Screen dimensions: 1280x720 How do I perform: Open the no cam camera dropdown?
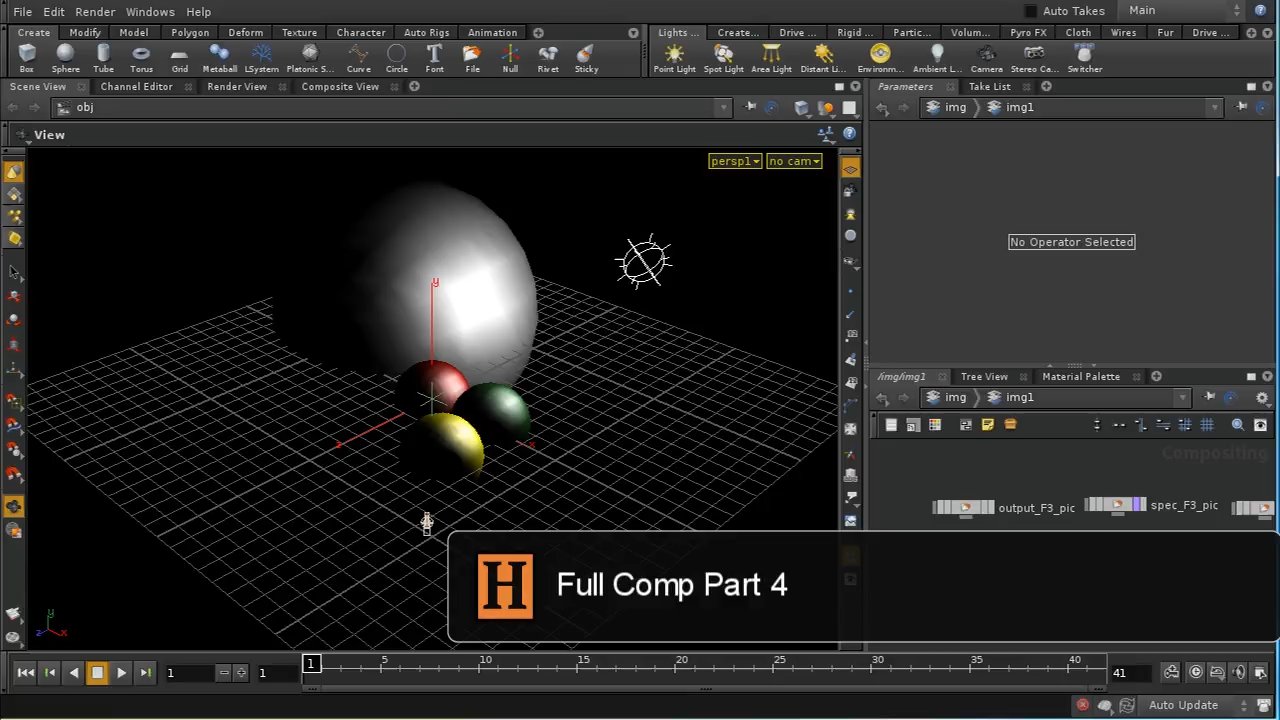click(793, 161)
